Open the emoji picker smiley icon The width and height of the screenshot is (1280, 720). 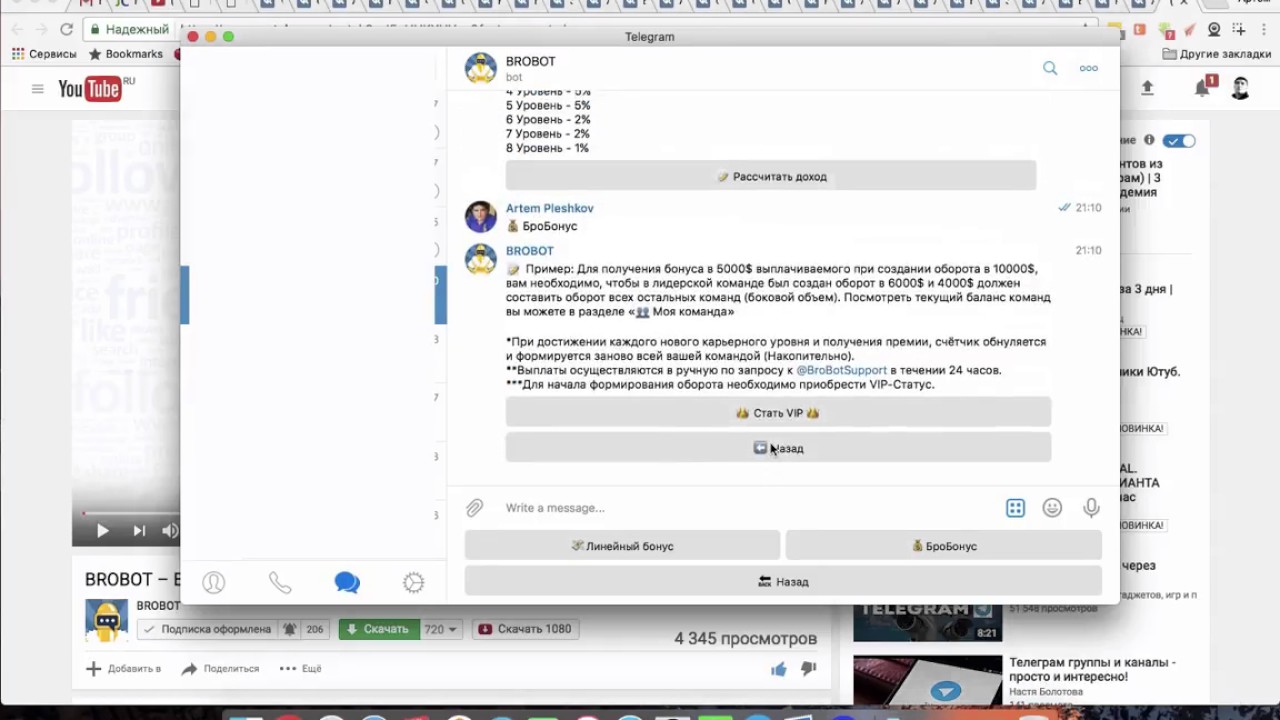(x=1052, y=508)
